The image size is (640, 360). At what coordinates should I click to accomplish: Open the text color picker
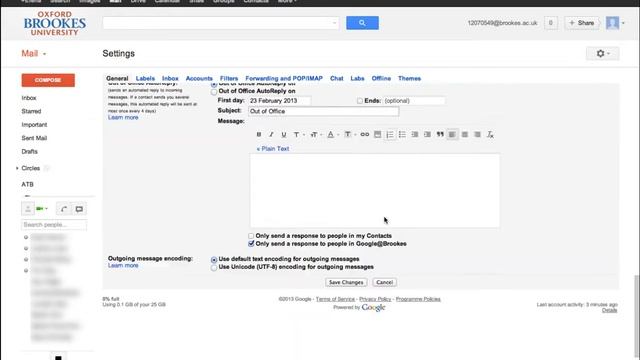point(331,134)
